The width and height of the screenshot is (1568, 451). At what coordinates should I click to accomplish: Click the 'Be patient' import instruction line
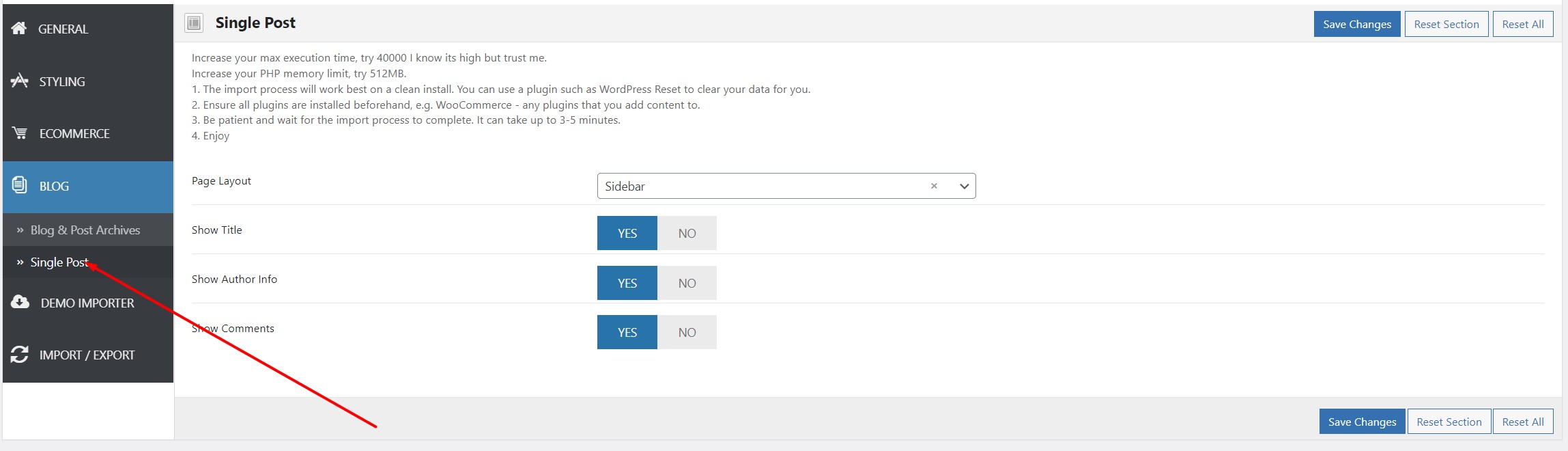[x=405, y=120]
